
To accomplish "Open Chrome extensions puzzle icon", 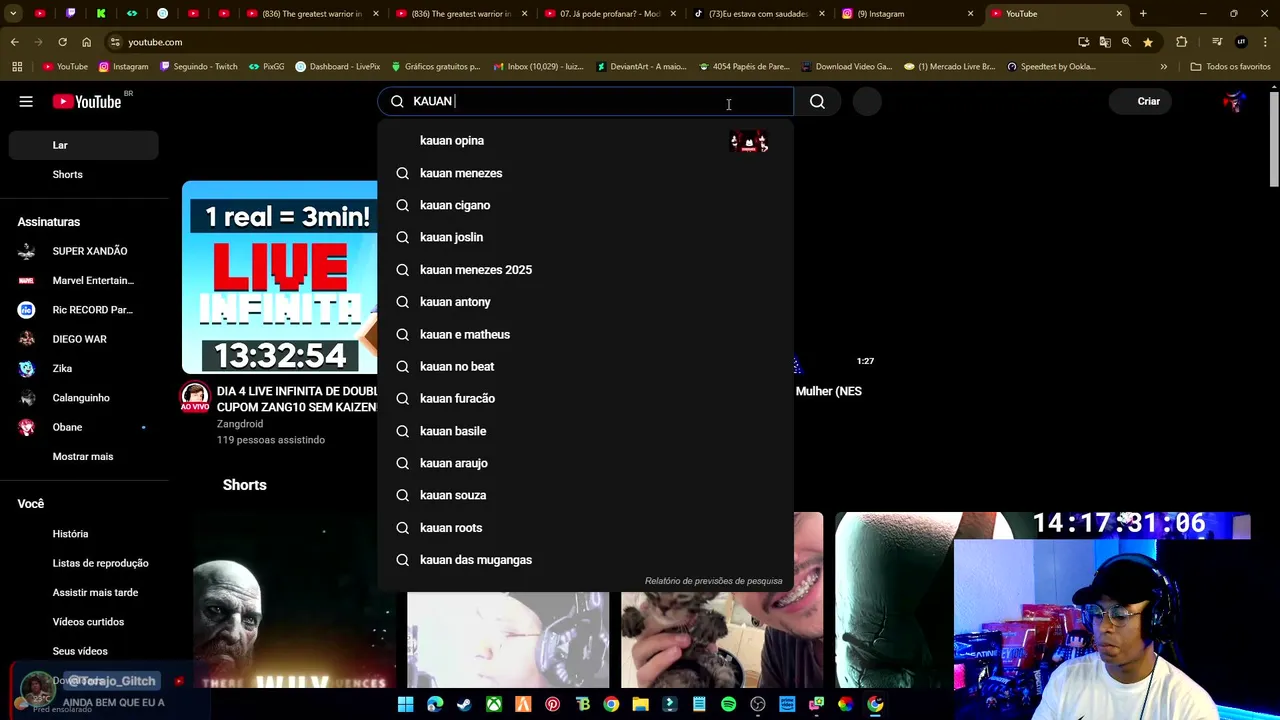I will click(x=1181, y=42).
